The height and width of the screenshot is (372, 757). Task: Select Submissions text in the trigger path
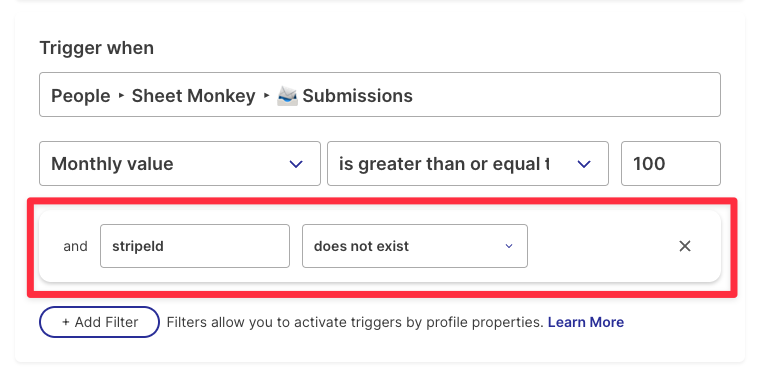click(357, 96)
